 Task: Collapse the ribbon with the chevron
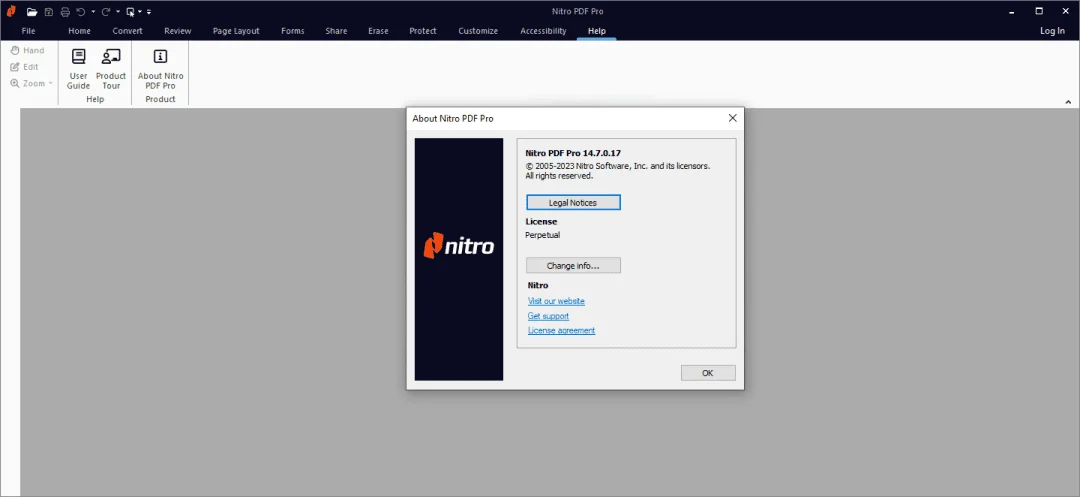(x=1068, y=102)
